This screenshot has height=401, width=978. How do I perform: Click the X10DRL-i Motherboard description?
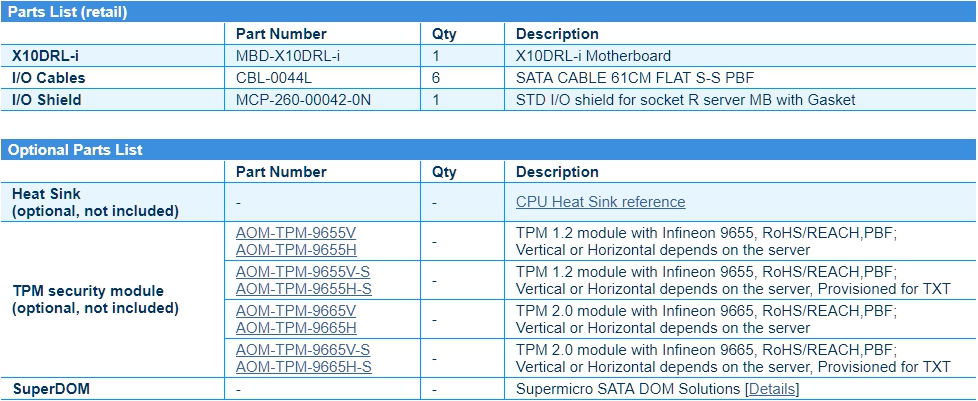[593, 56]
